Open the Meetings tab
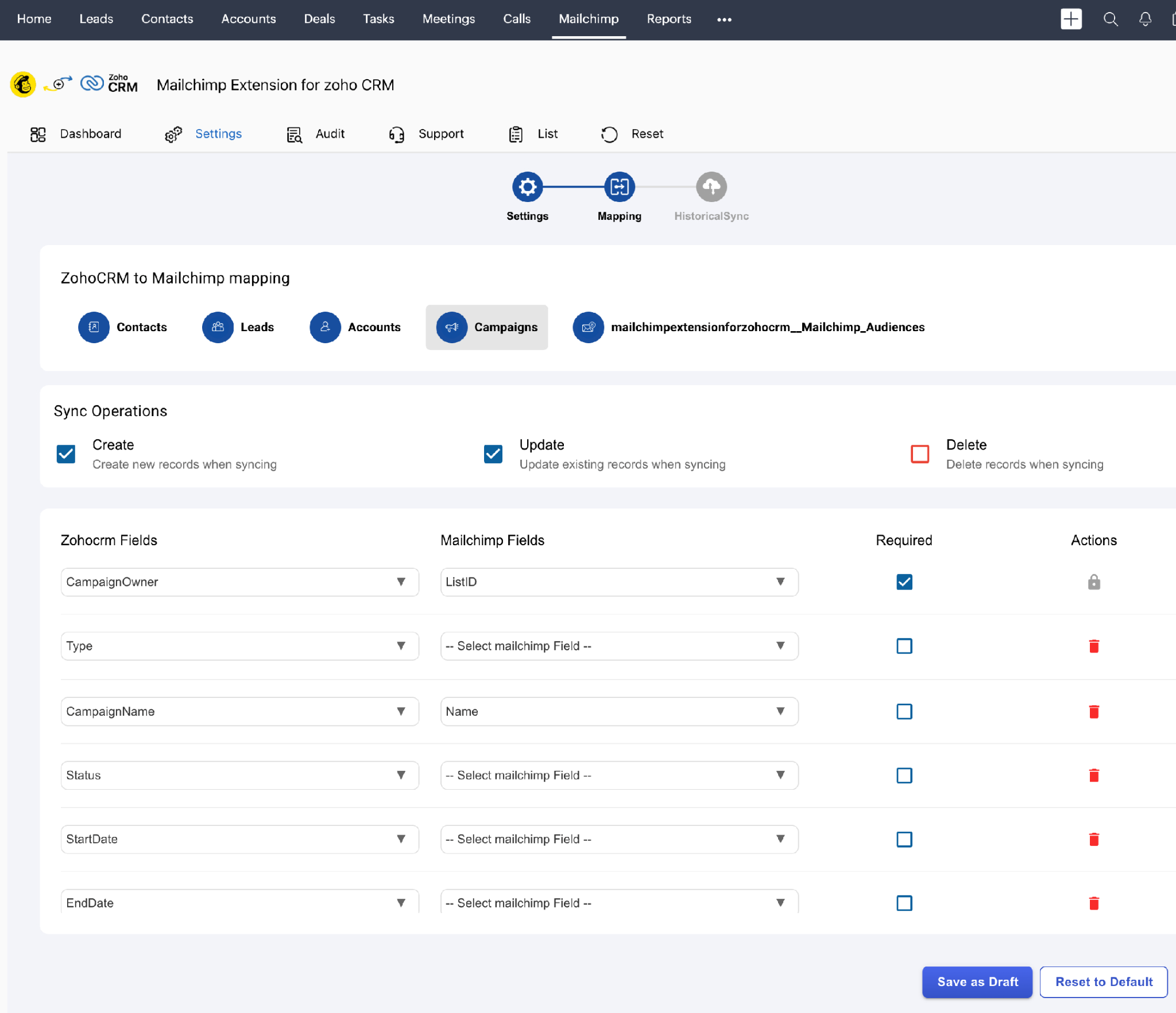 (x=448, y=19)
